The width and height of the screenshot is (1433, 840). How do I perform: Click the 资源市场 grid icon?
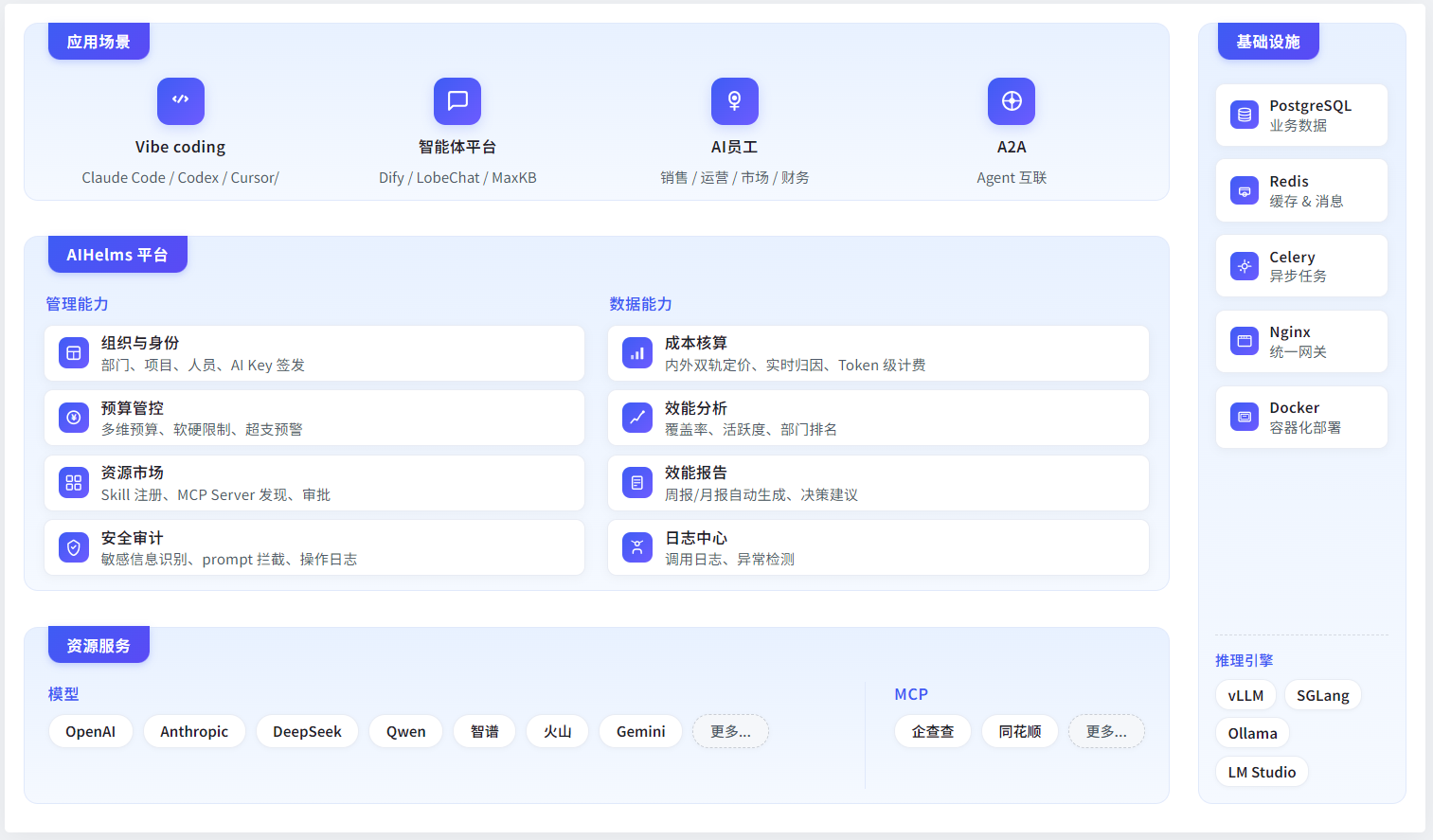click(74, 483)
